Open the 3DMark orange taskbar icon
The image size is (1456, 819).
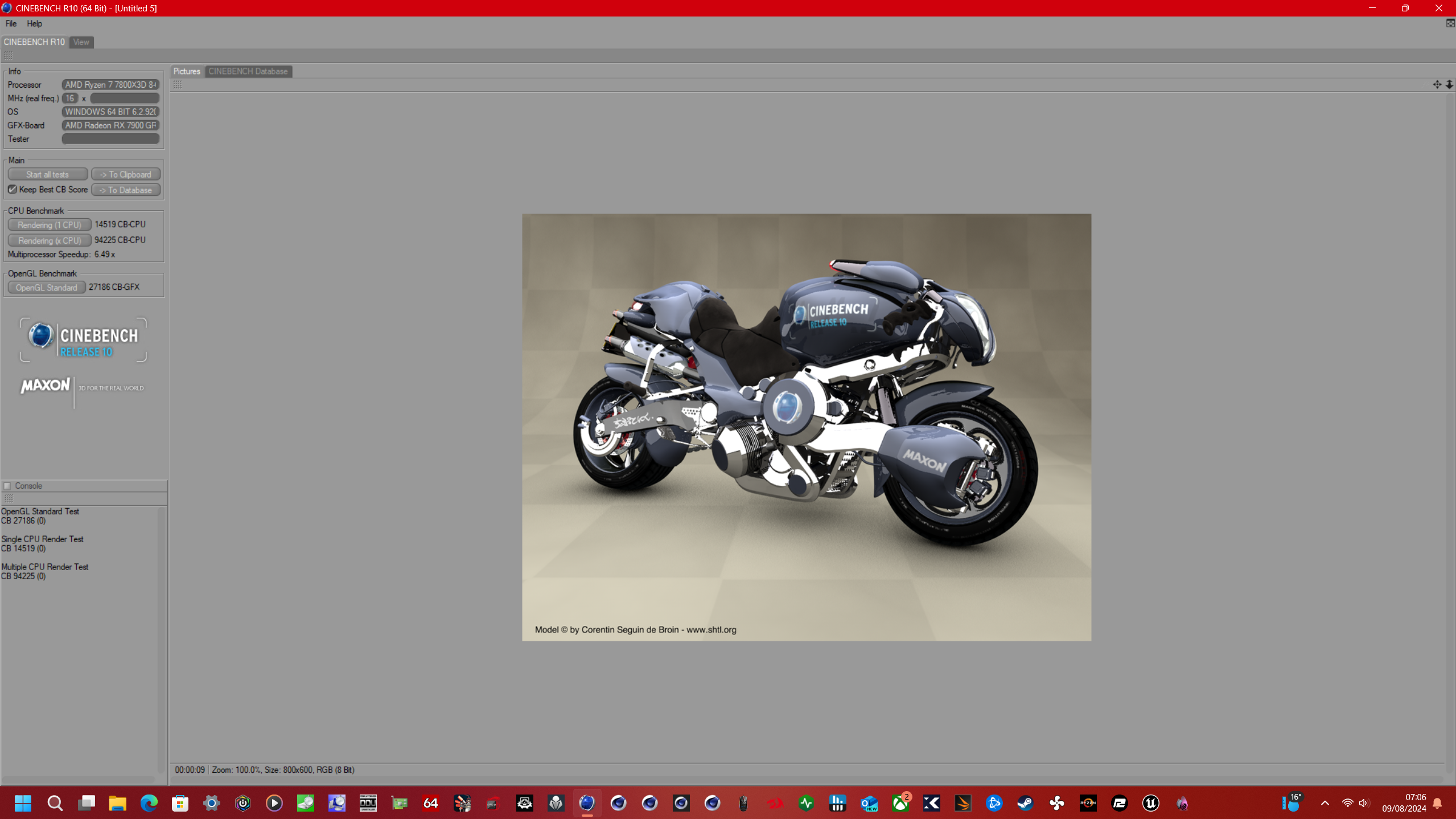pyautogui.click(x=963, y=804)
